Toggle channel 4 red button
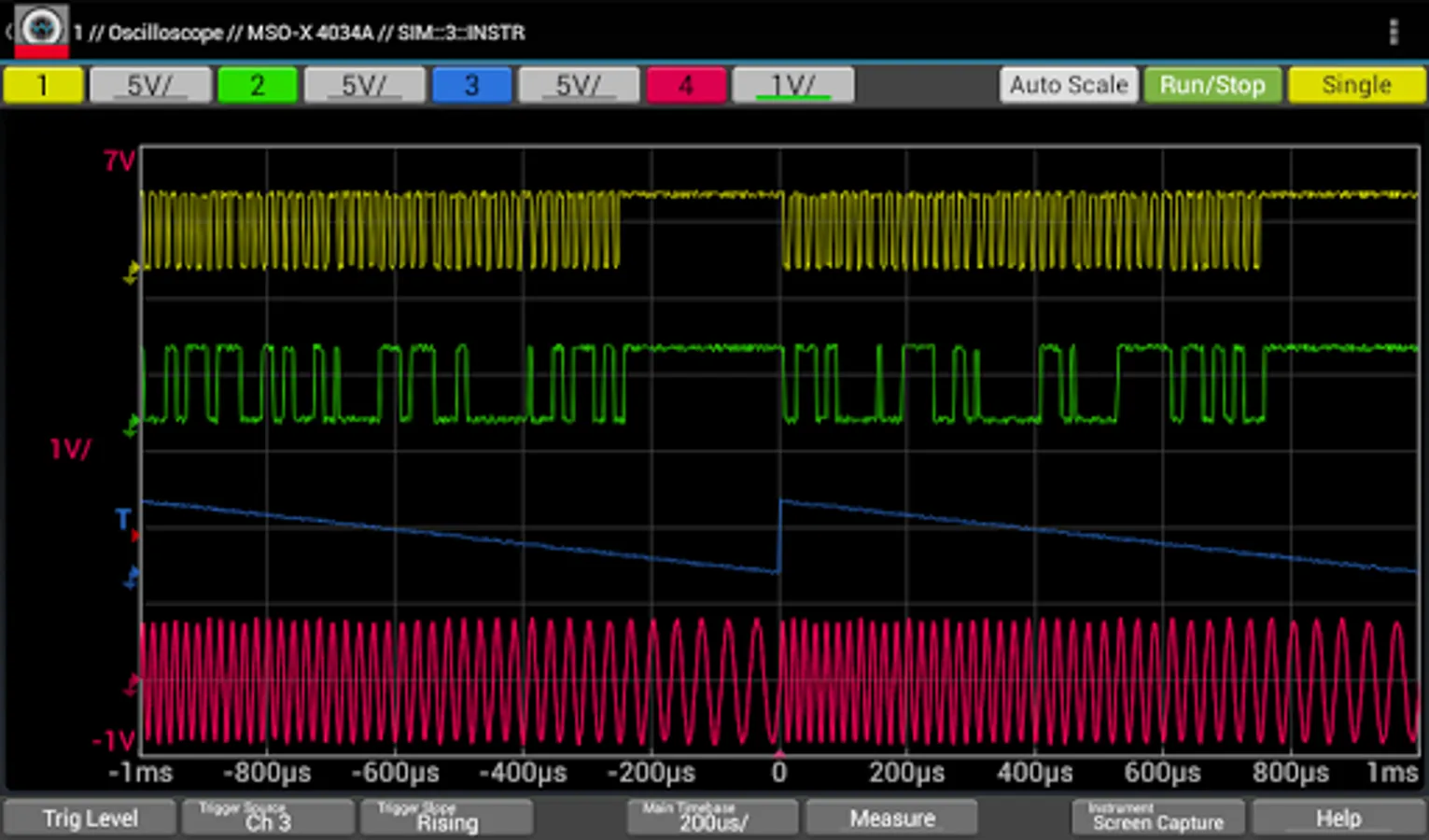 pos(685,86)
